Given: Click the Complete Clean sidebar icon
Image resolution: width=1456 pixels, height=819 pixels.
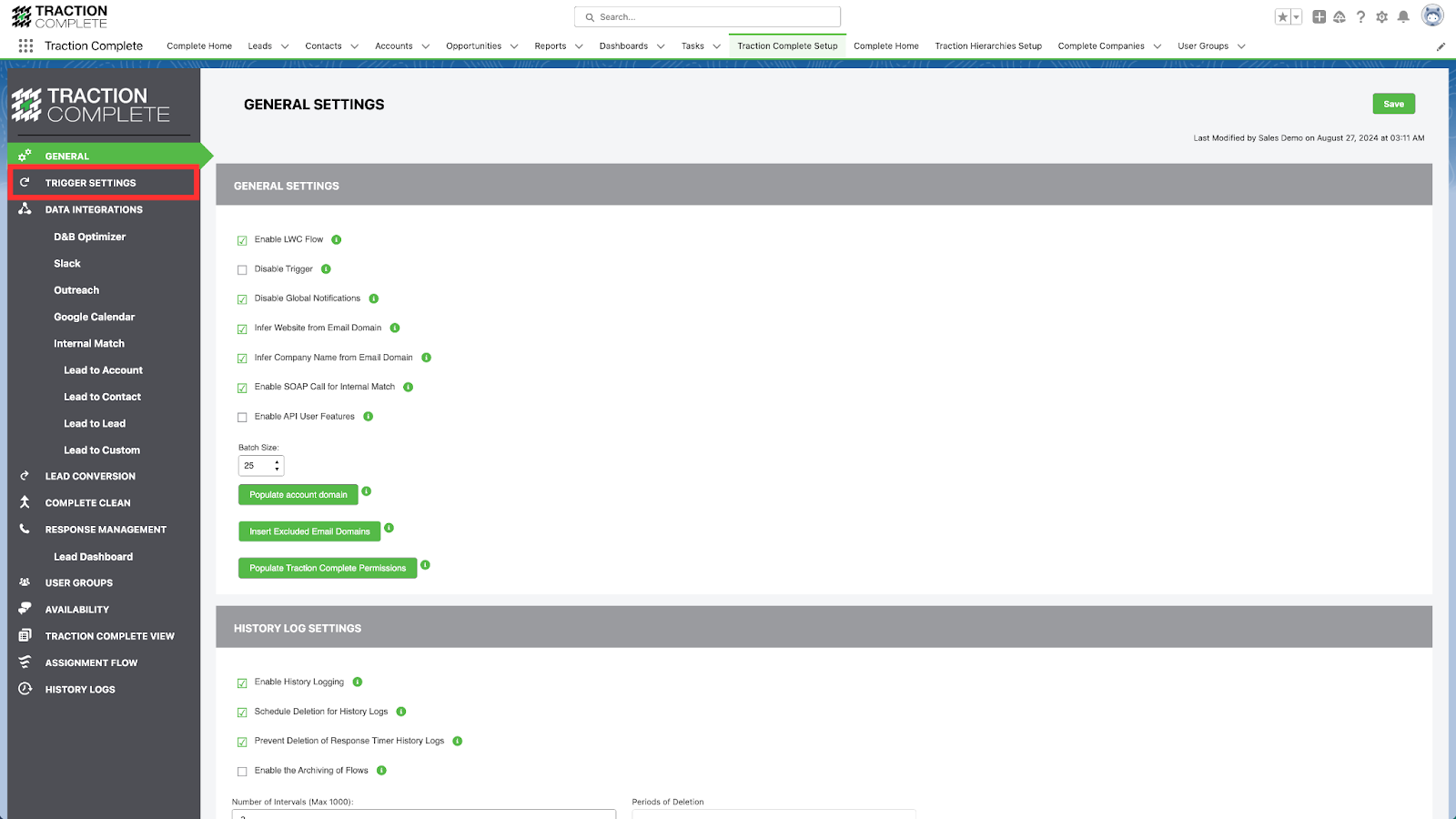Looking at the screenshot, I should pyautogui.click(x=25, y=502).
